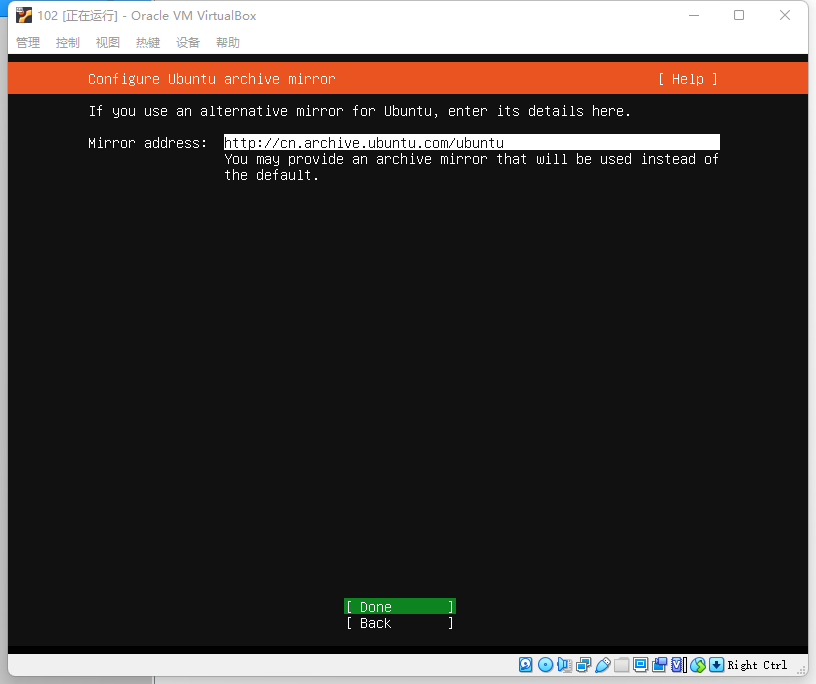Click the Right Ctrl host key label

pos(757,665)
